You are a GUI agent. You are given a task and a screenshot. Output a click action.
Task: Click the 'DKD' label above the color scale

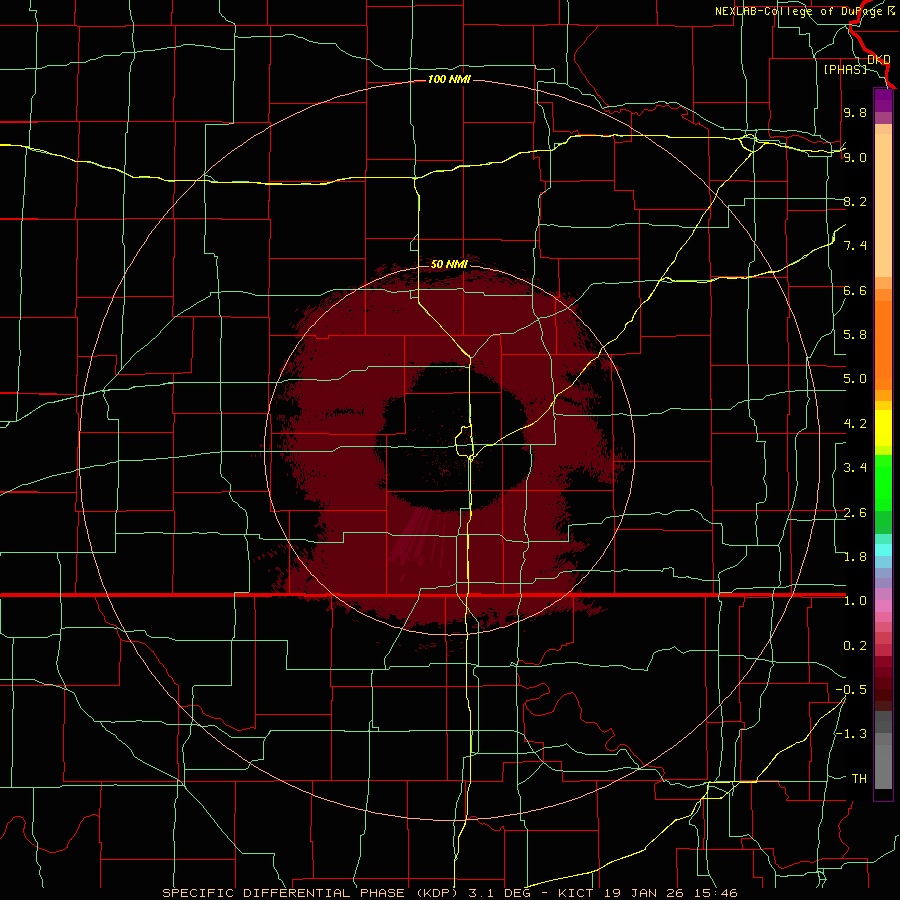tap(879, 60)
